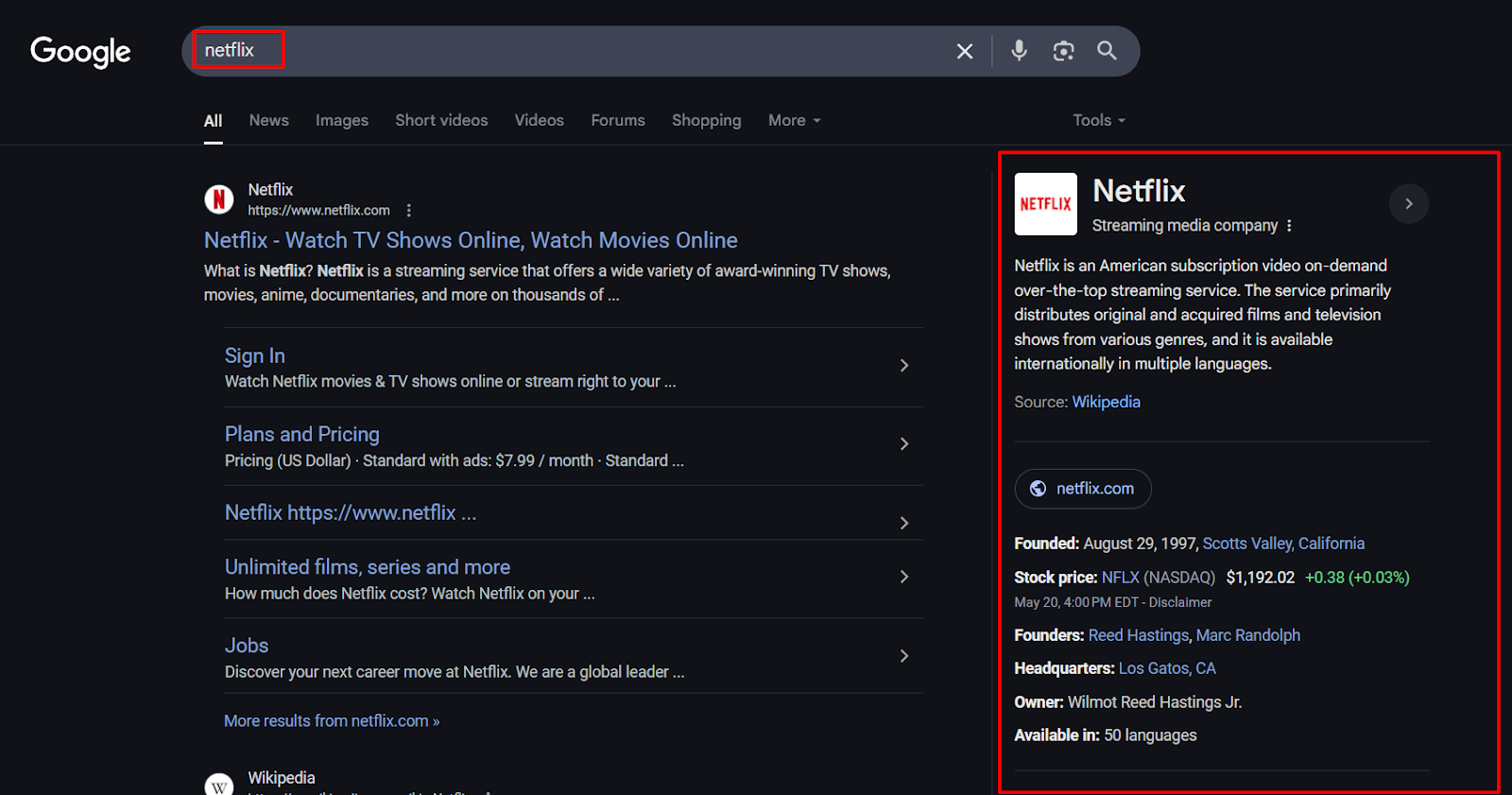Open the three-dot menu beside netflix.com URL
This screenshot has height=795, width=1512.
click(409, 211)
